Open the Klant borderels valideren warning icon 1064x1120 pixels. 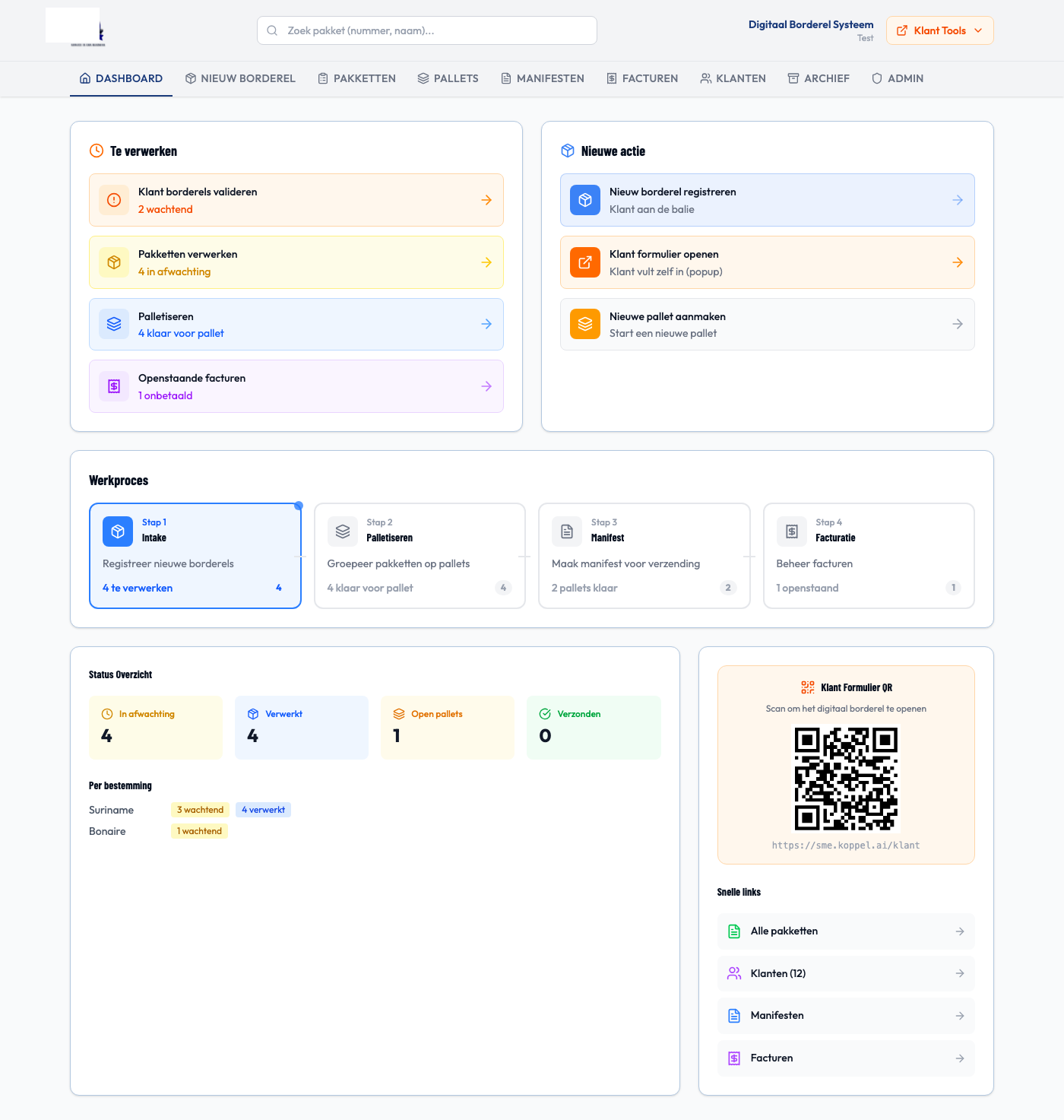(113, 200)
